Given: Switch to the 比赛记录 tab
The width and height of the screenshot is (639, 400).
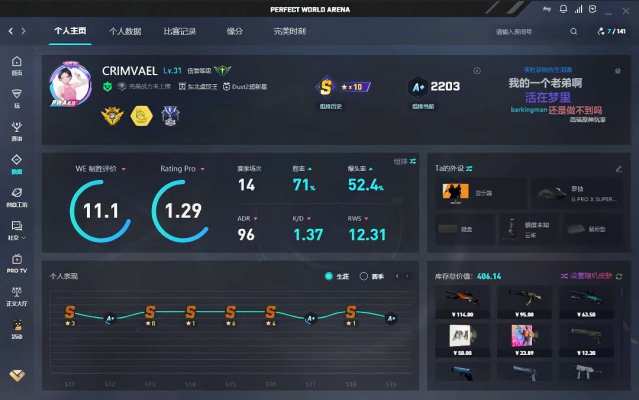Looking at the screenshot, I should [180, 31].
